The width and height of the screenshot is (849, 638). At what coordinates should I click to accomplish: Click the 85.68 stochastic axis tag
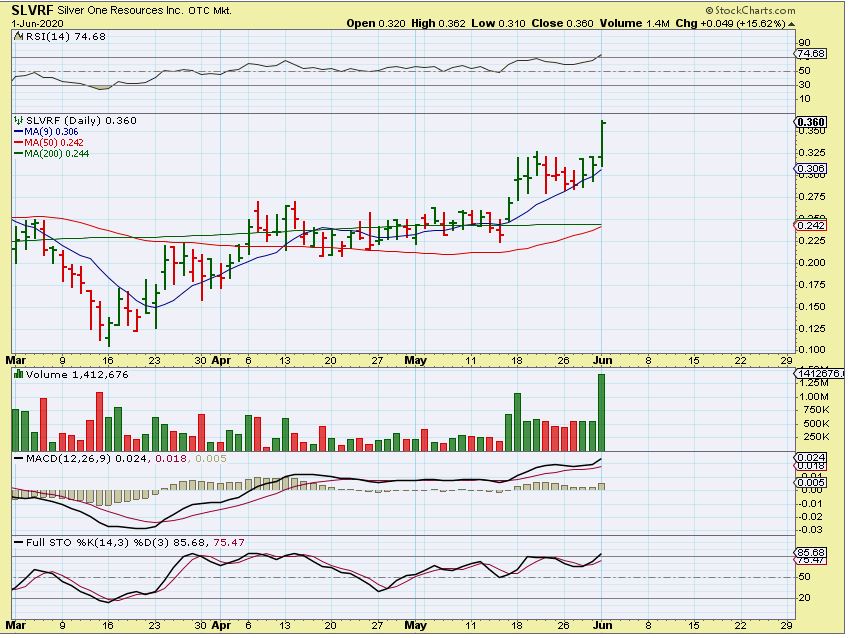[811, 553]
